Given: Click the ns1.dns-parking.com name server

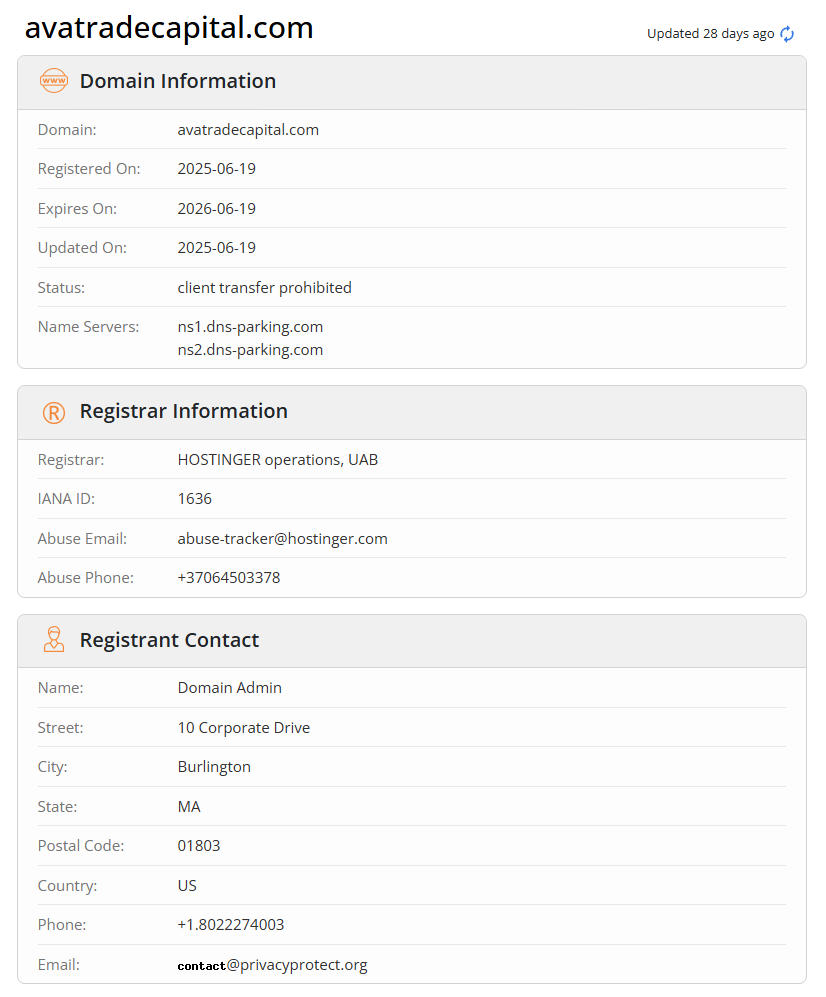Looking at the screenshot, I should (250, 327).
